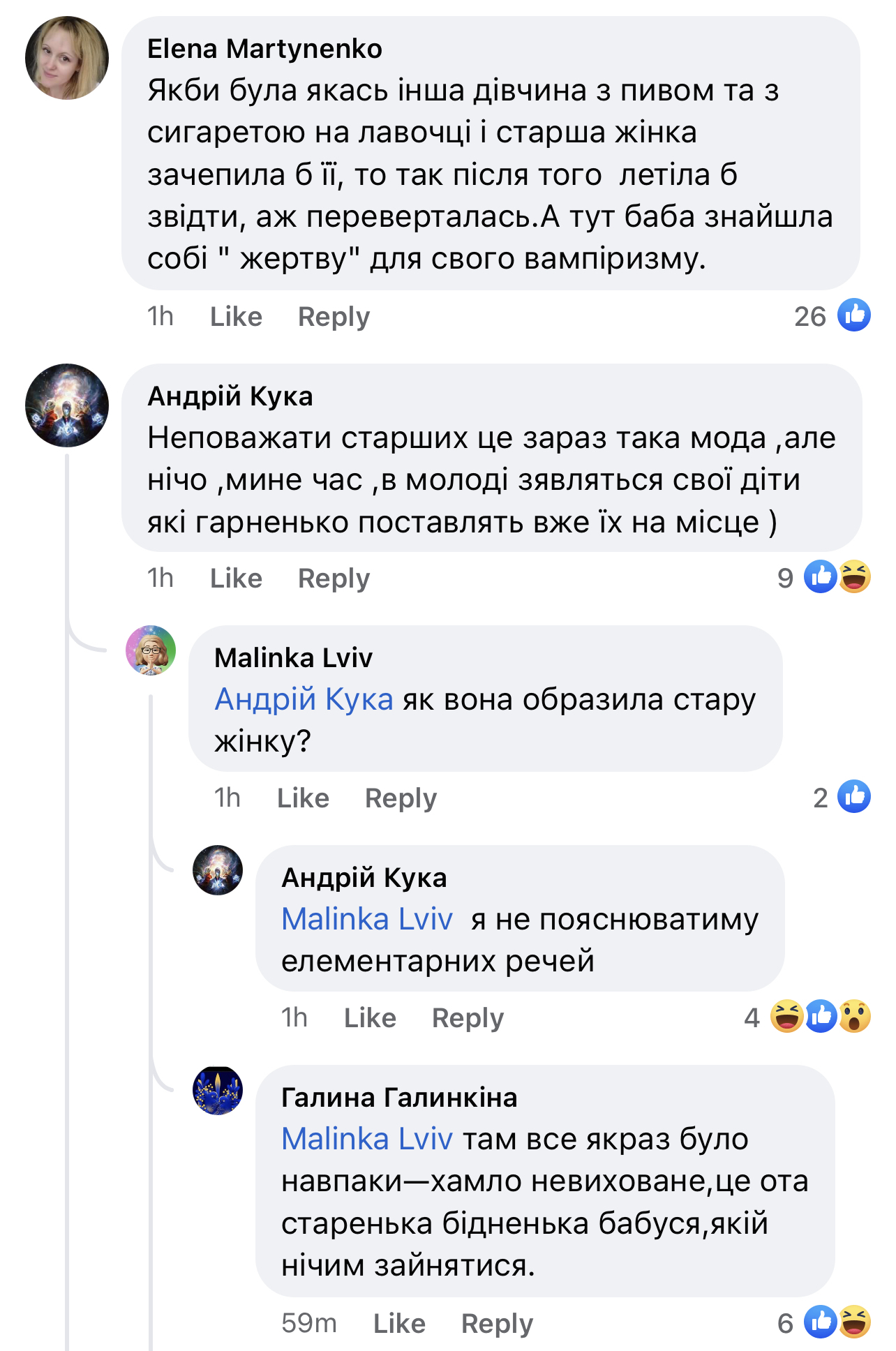Click the laughing emoji on Галина Галинкіна's reply
This screenshot has width=896, height=1351.
pos(855,1322)
